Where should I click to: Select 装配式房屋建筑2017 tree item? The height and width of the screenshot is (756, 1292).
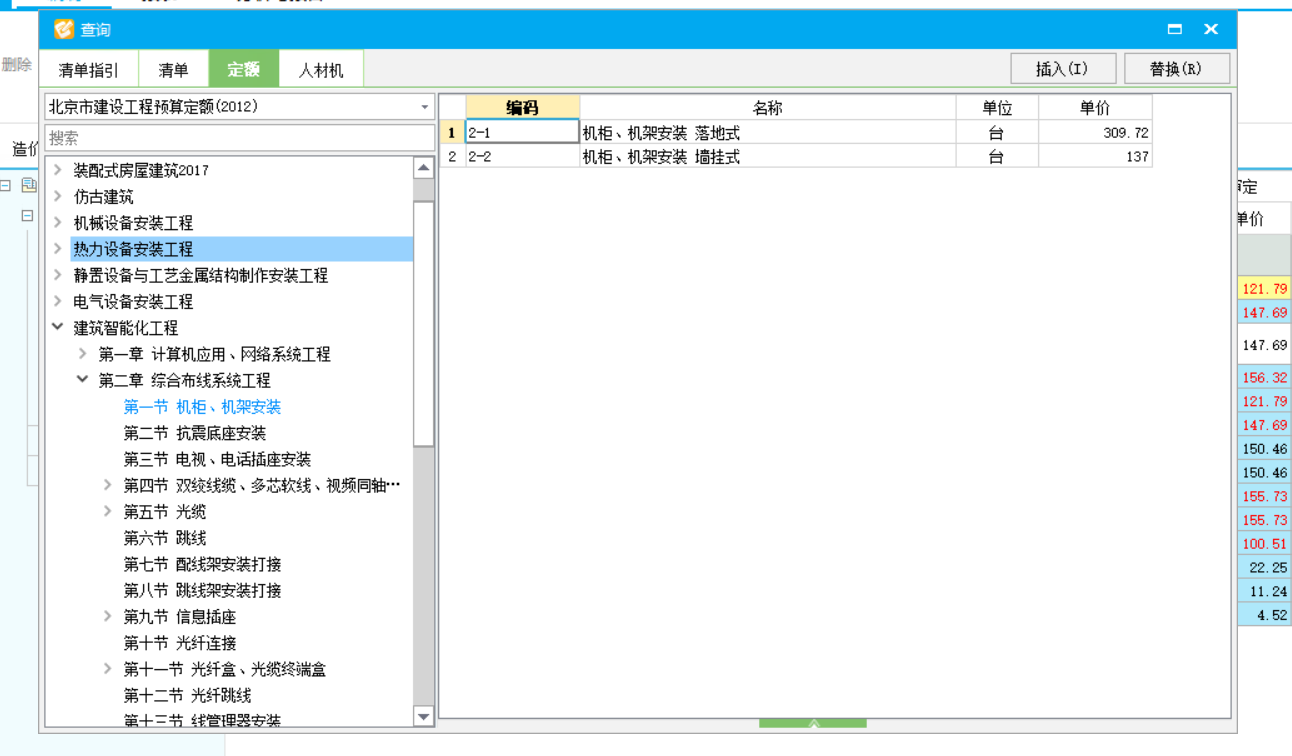(x=141, y=171)
